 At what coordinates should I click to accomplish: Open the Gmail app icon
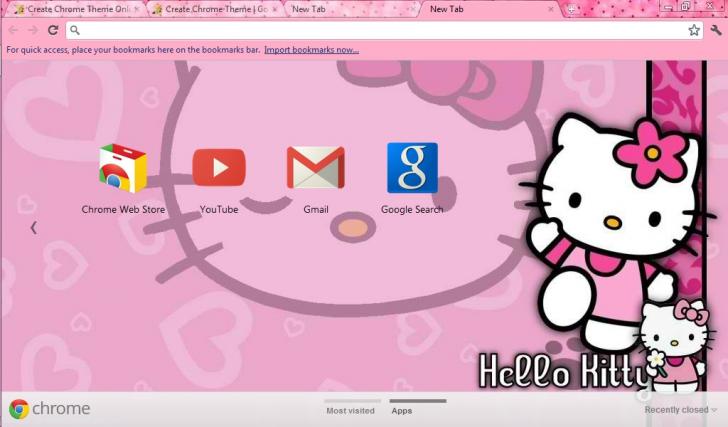(x=315, y=168)
